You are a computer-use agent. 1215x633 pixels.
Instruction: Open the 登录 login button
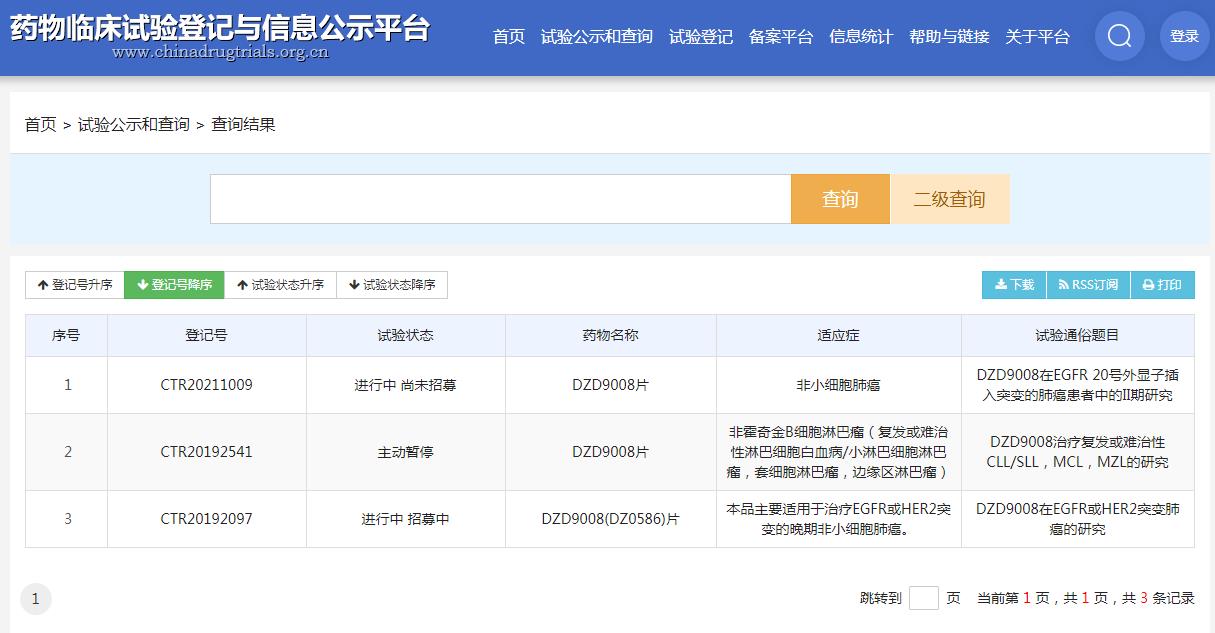coord(1184,36)
